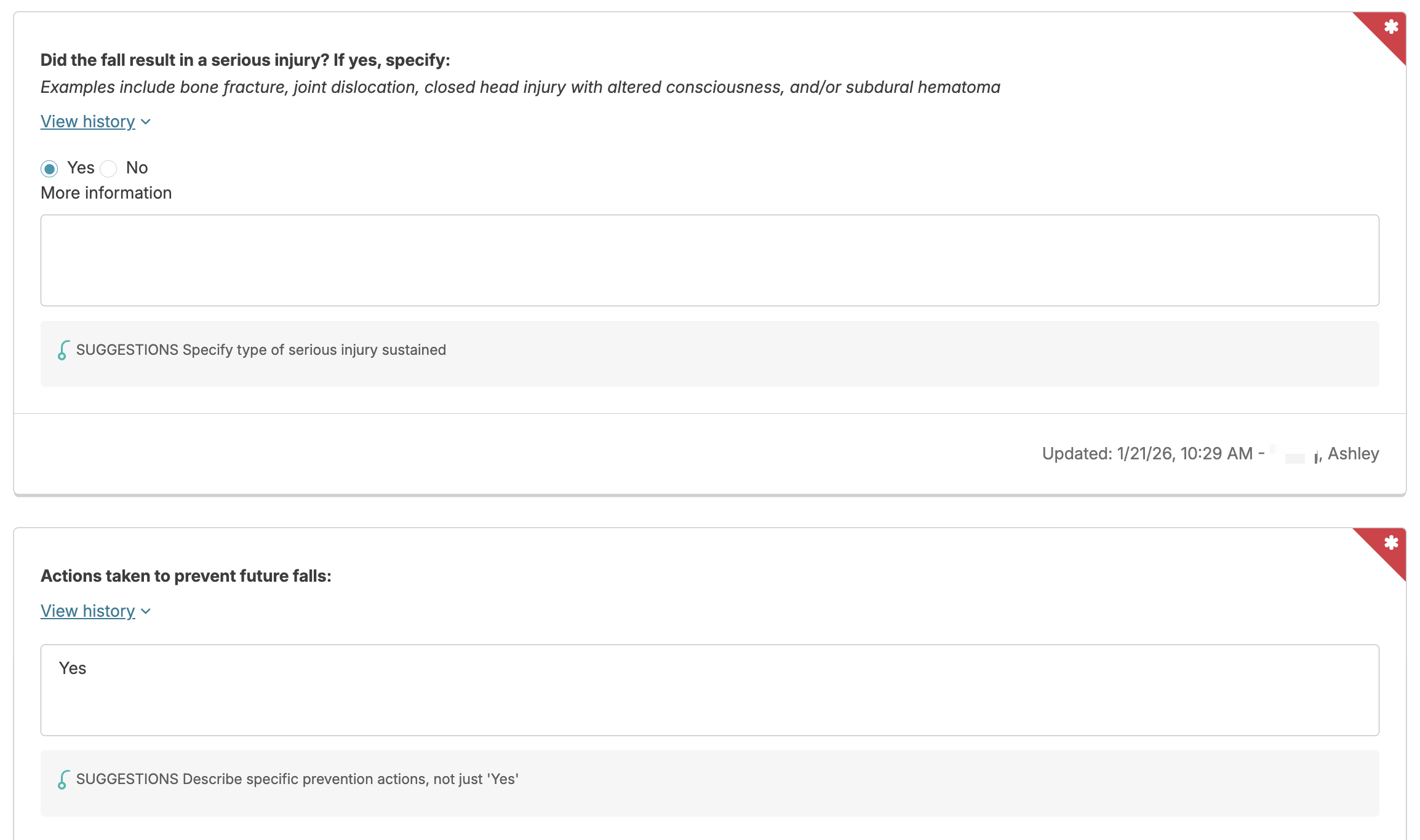Click into the actions taken text area containing 'Yes'
The height and width of the screenshot is (840, 1420).
[x=709, y=690]
